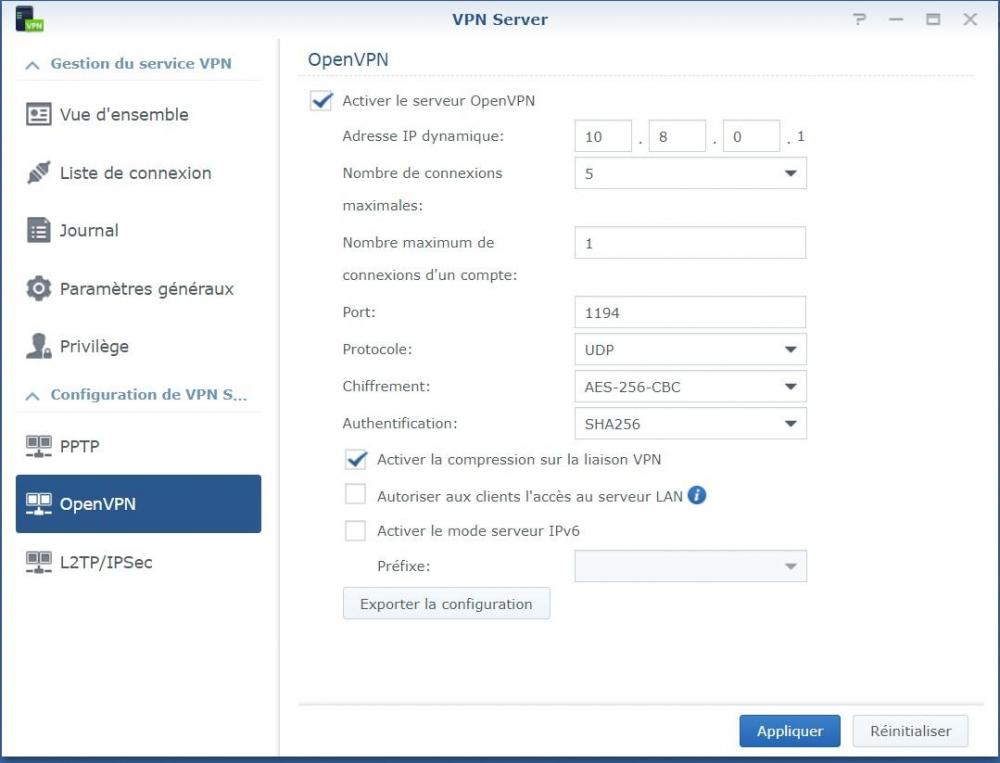The width and height of the screenshot is (1000, 763).
Task: Uncheck Activer le serveur OpenVPN
Action: pyautogui.click(x=321, y=100)
